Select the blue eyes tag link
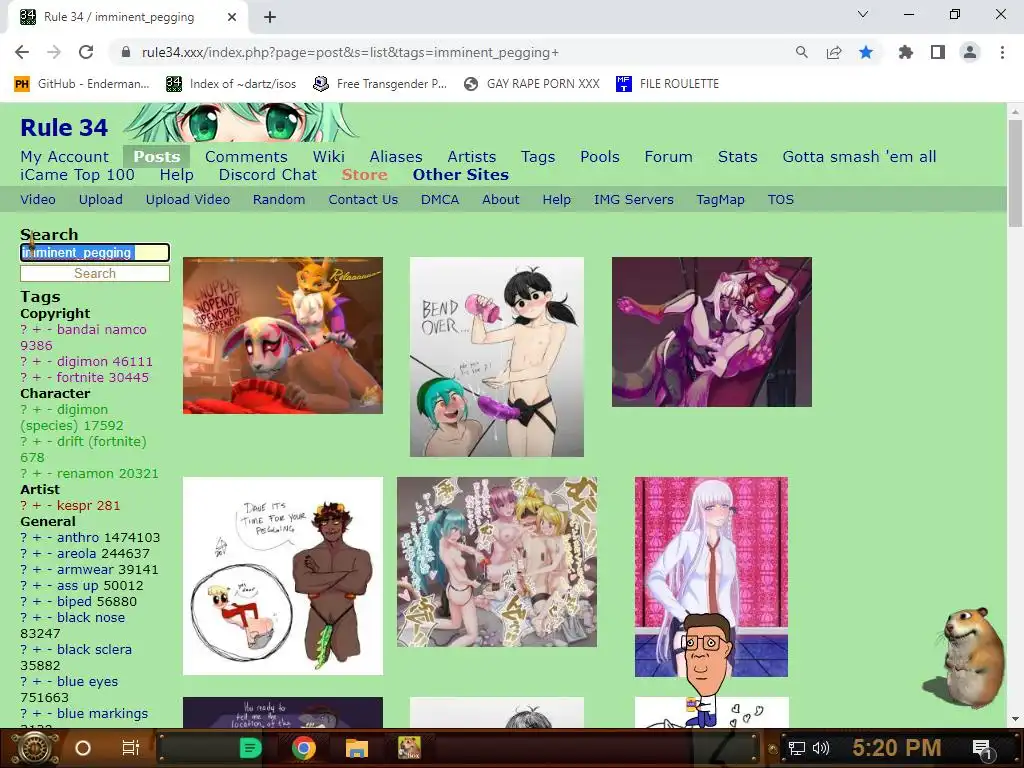Viewport: 1024px width, 768px height. (x=88, y=681)
